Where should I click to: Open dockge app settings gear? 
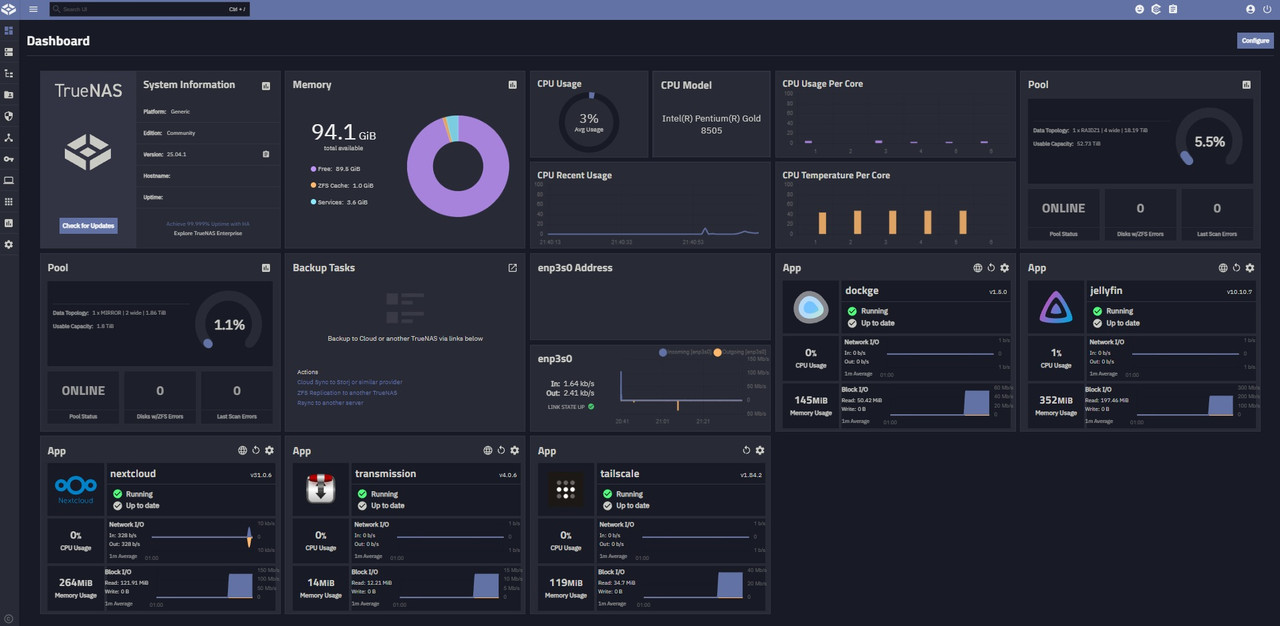(x=1005, y=268)
